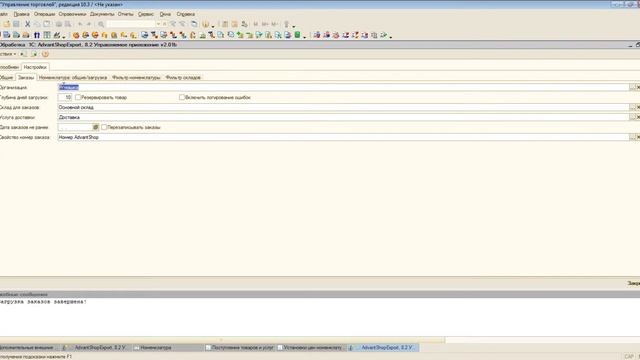Click the blue up-down arrows icon in second toolbar
Viewport: 640px width, 360px height.
37,35
